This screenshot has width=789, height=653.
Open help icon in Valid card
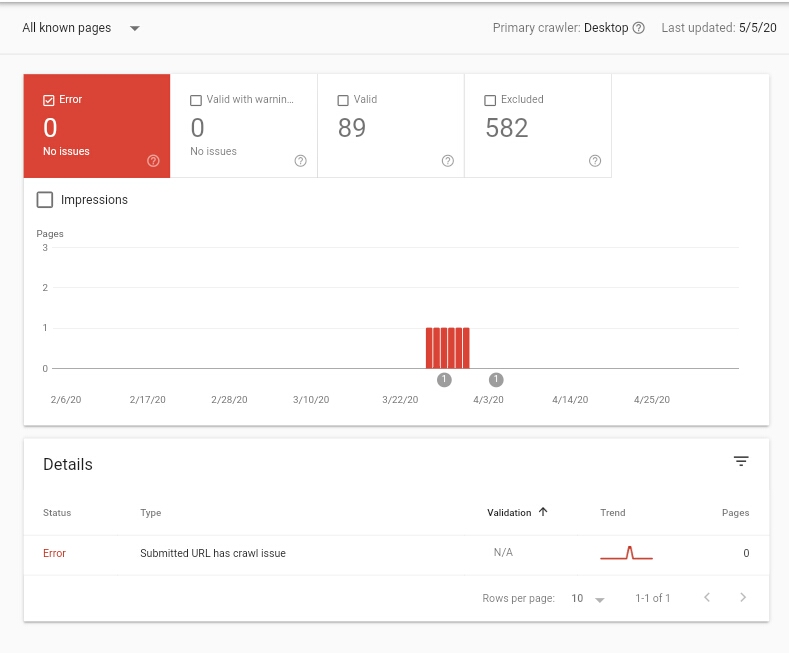coord(447,160)
